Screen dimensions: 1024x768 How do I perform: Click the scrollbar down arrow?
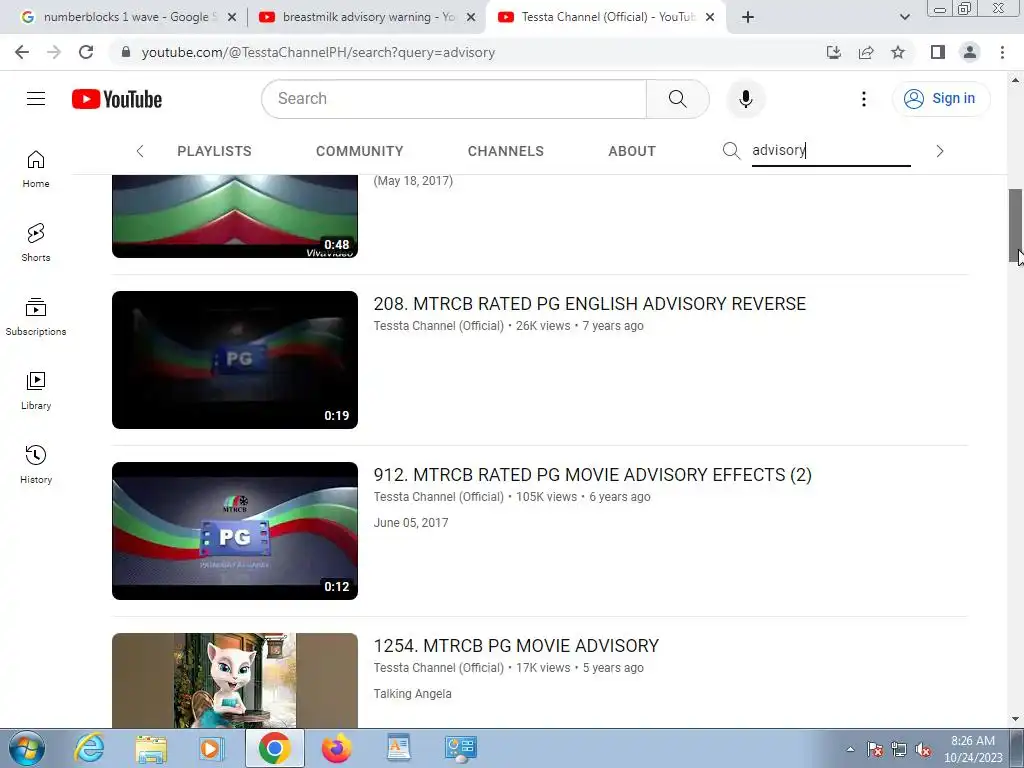pos(1016,720)
